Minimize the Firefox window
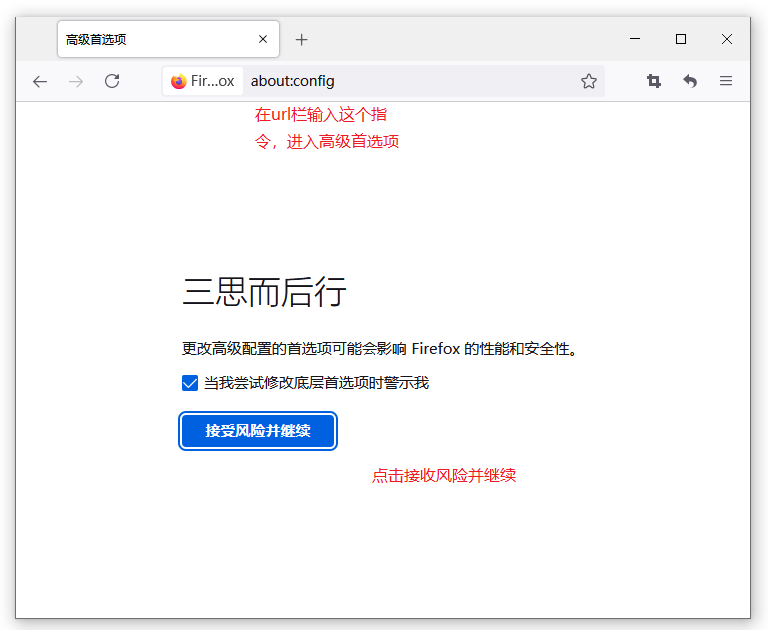The height and width of the screenshot is (630, 768). (635, 39)
